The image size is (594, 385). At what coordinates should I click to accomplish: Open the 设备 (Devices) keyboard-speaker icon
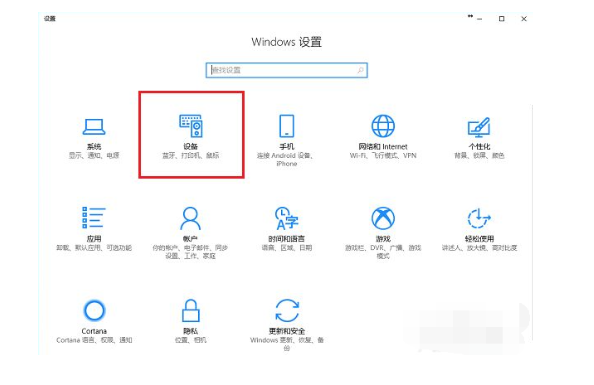191,126
